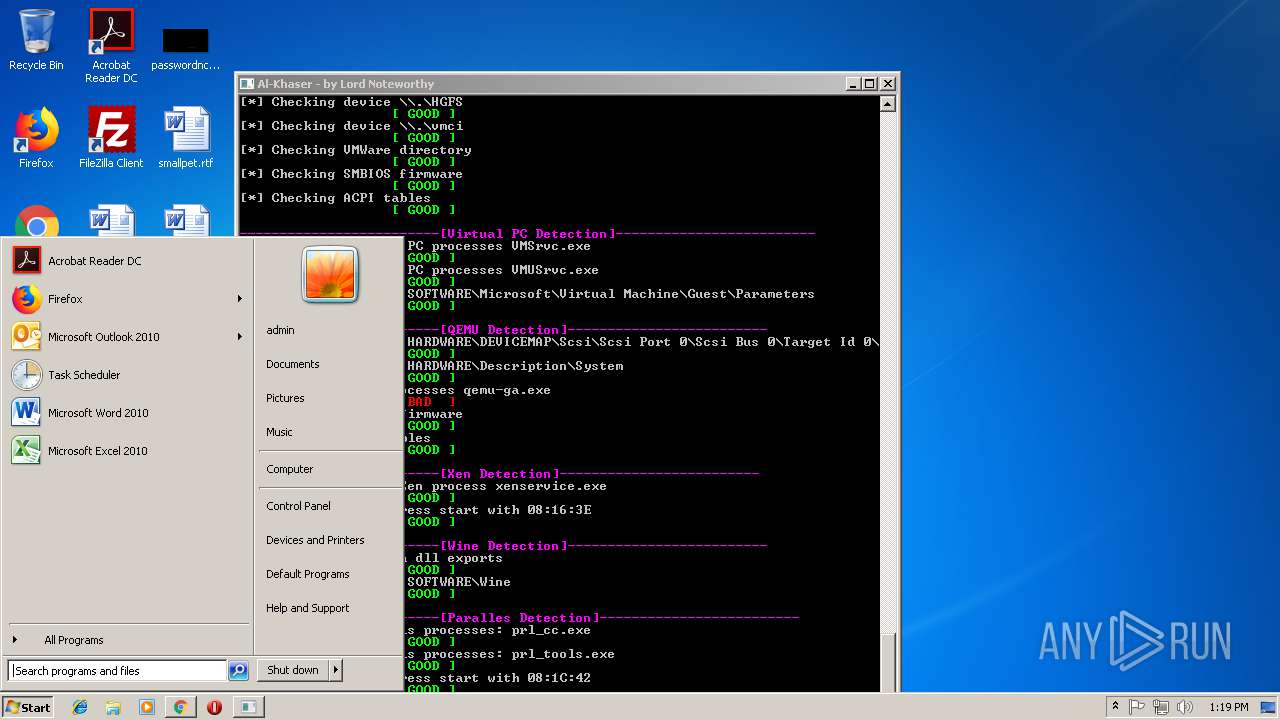
Task: Click the user account picture
Action: 330,275
